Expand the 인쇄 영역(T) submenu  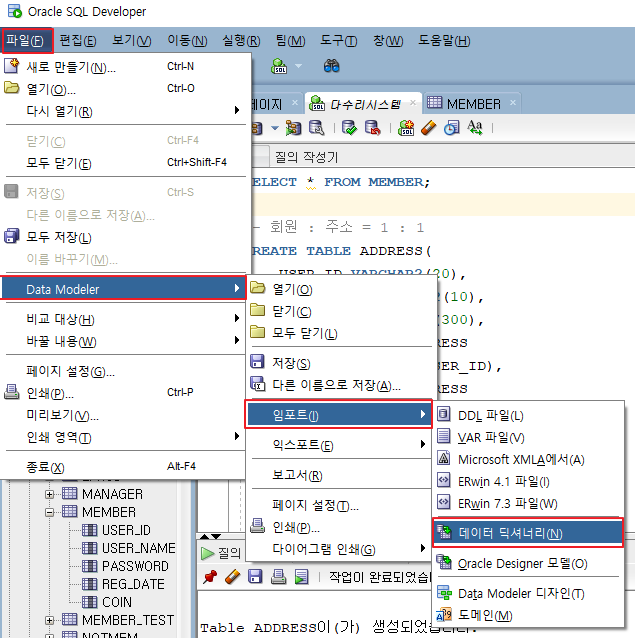pos(125,437)
